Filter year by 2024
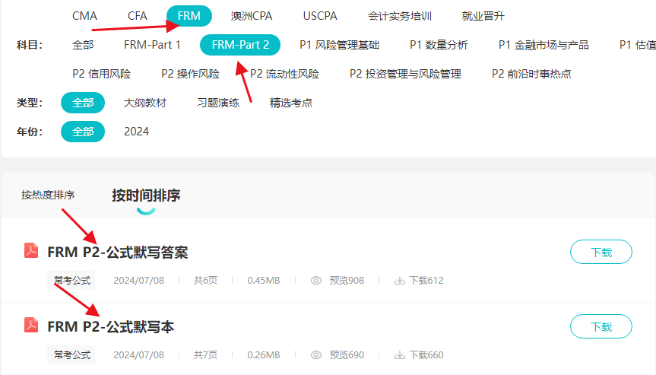 click(136, 131)
